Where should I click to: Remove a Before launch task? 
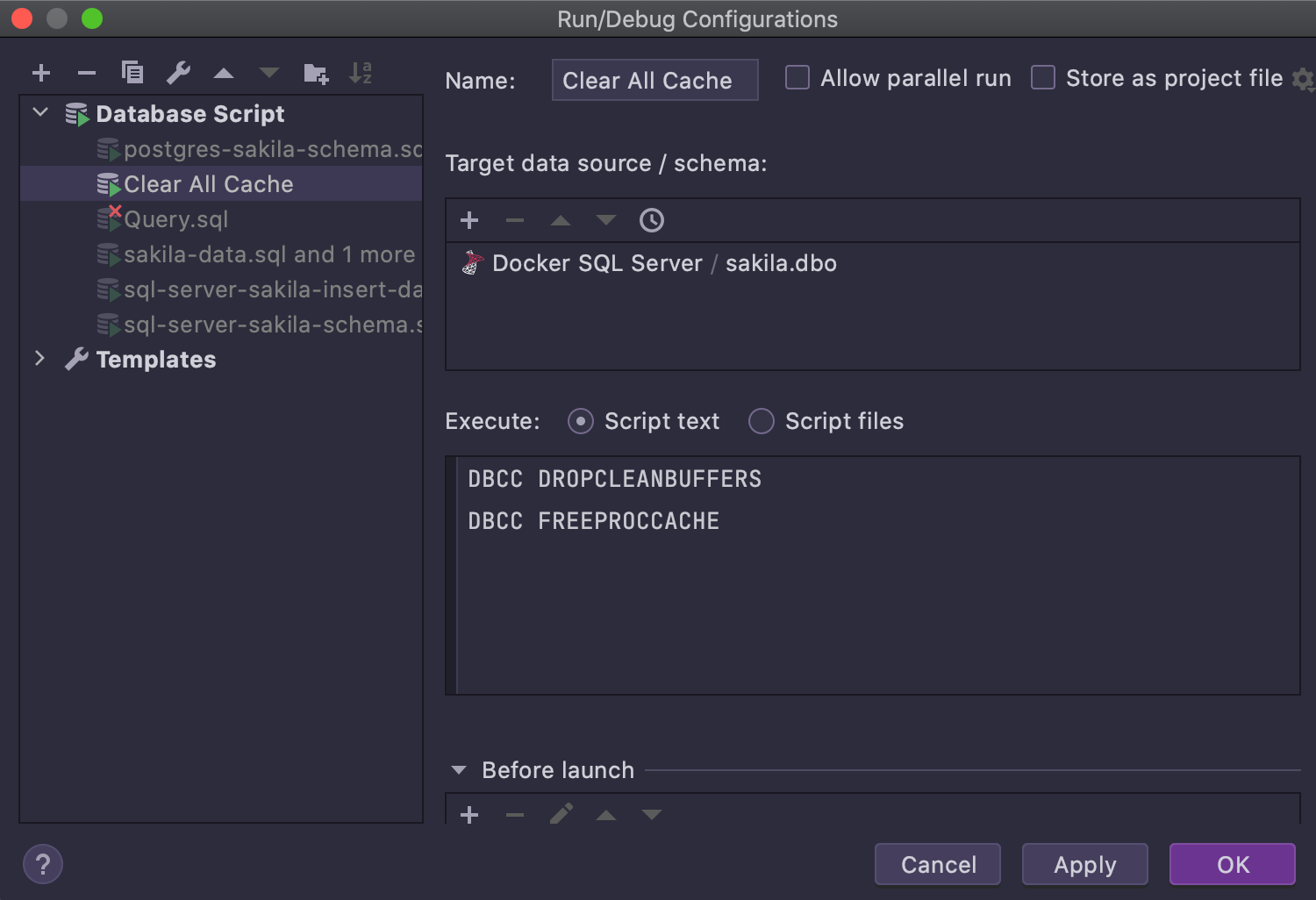click(515, 815)
